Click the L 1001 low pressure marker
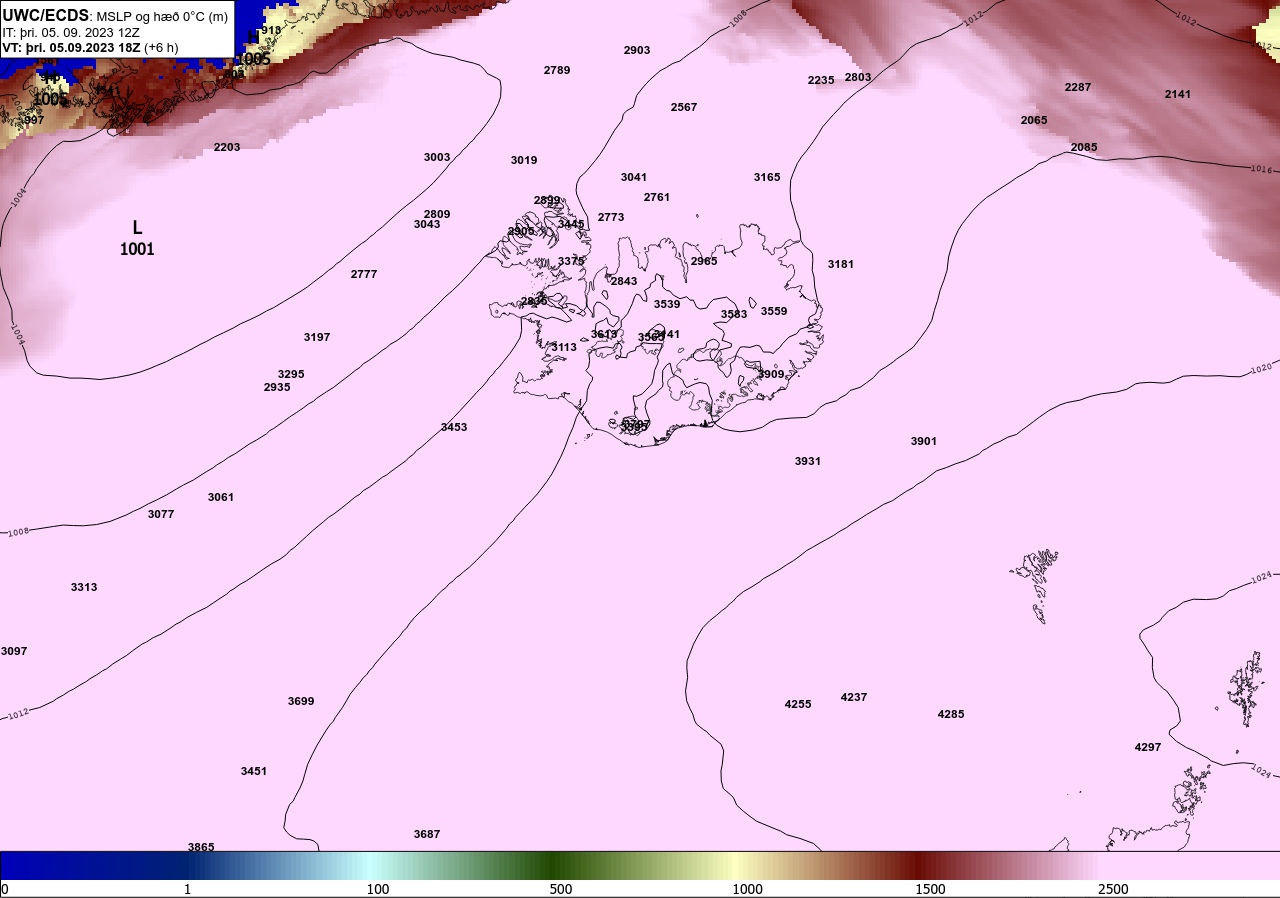 137,238
